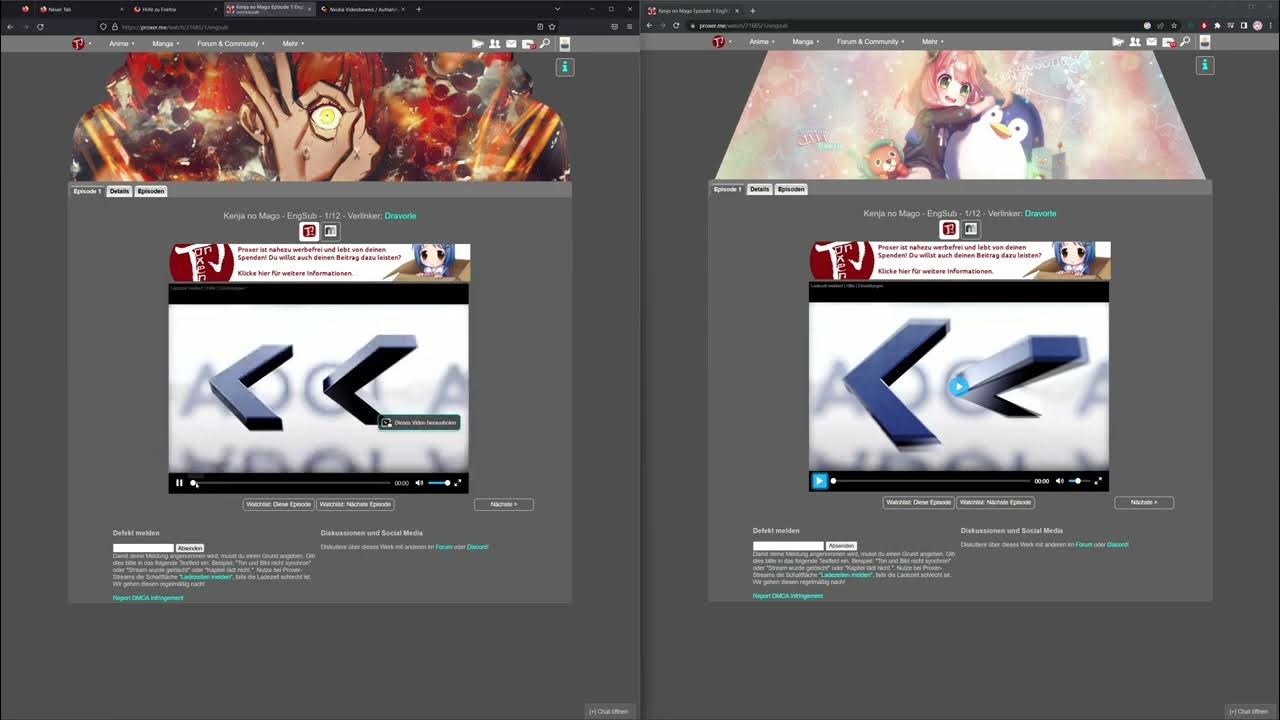Click 'Watchlist: Diese Episode' in the right window

tap(918, 502)
